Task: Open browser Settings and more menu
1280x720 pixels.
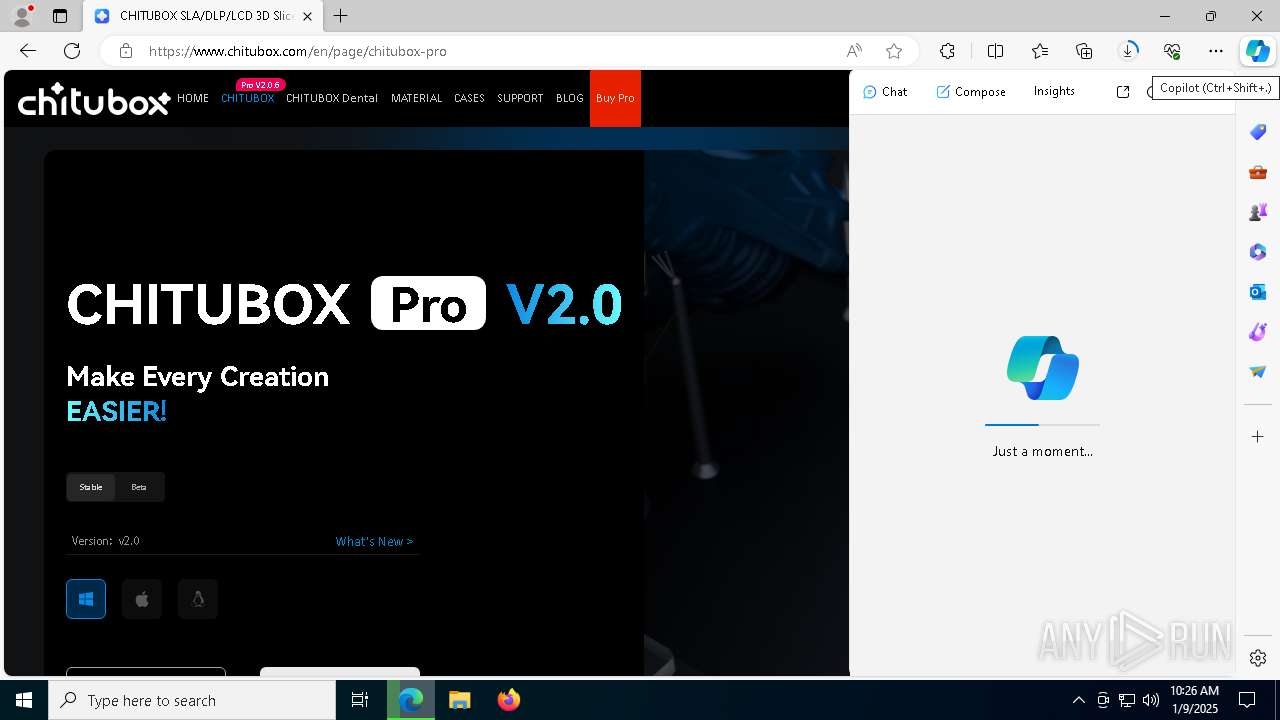Action: pos(1216,51)
